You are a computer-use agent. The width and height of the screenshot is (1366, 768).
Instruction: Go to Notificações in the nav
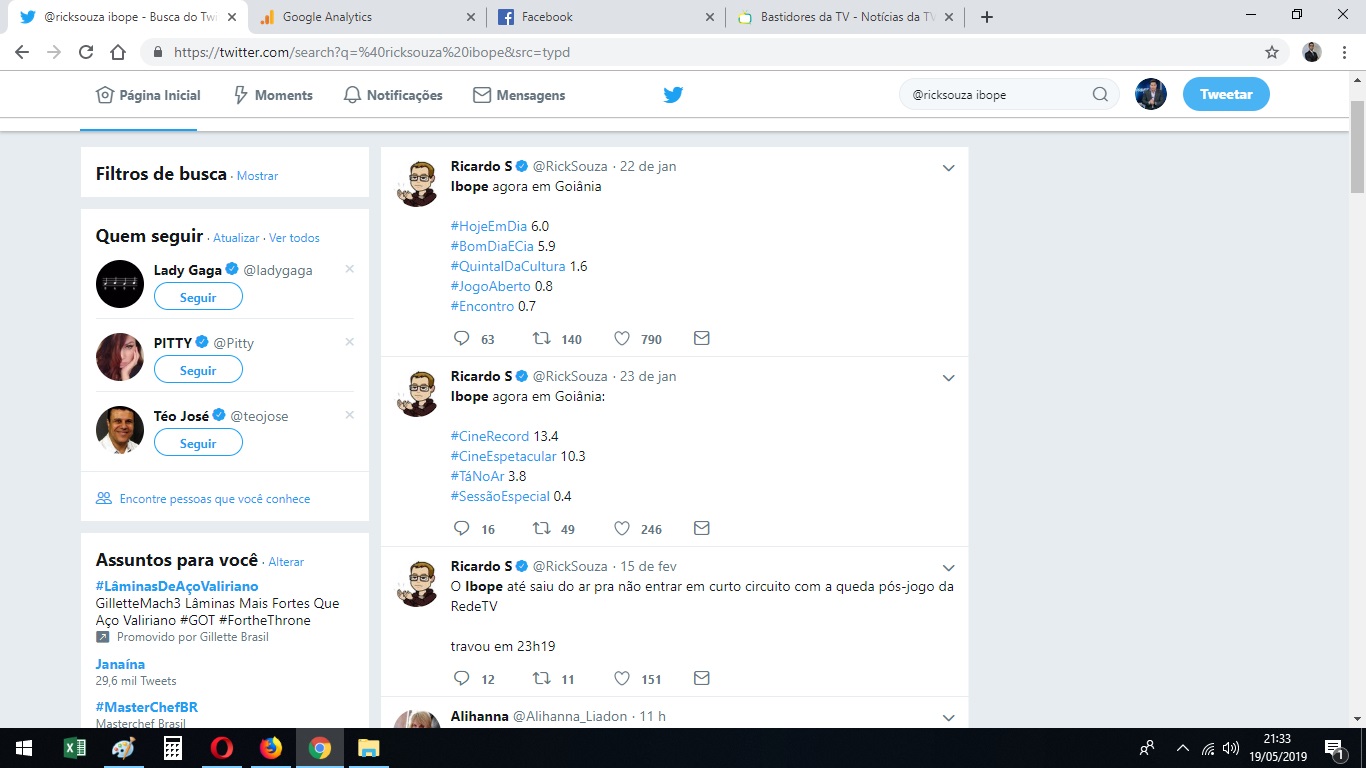coord(393,95)
